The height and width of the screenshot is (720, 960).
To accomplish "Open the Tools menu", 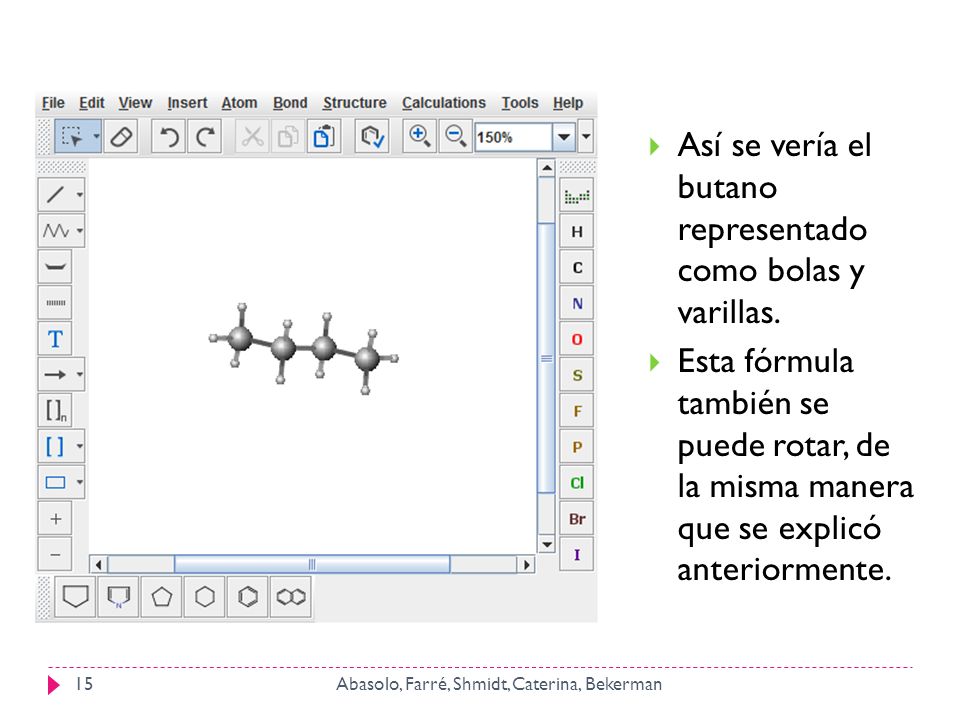I will click(520, 103).
